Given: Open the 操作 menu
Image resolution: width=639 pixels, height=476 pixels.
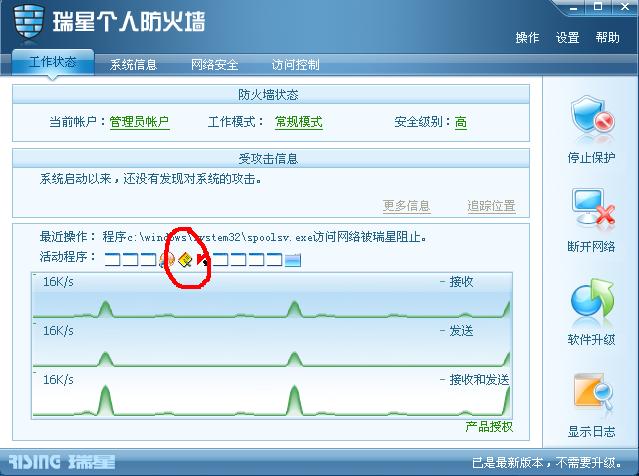Looking at the screenshot, I should pyautogui.click(x=527, y=37).
